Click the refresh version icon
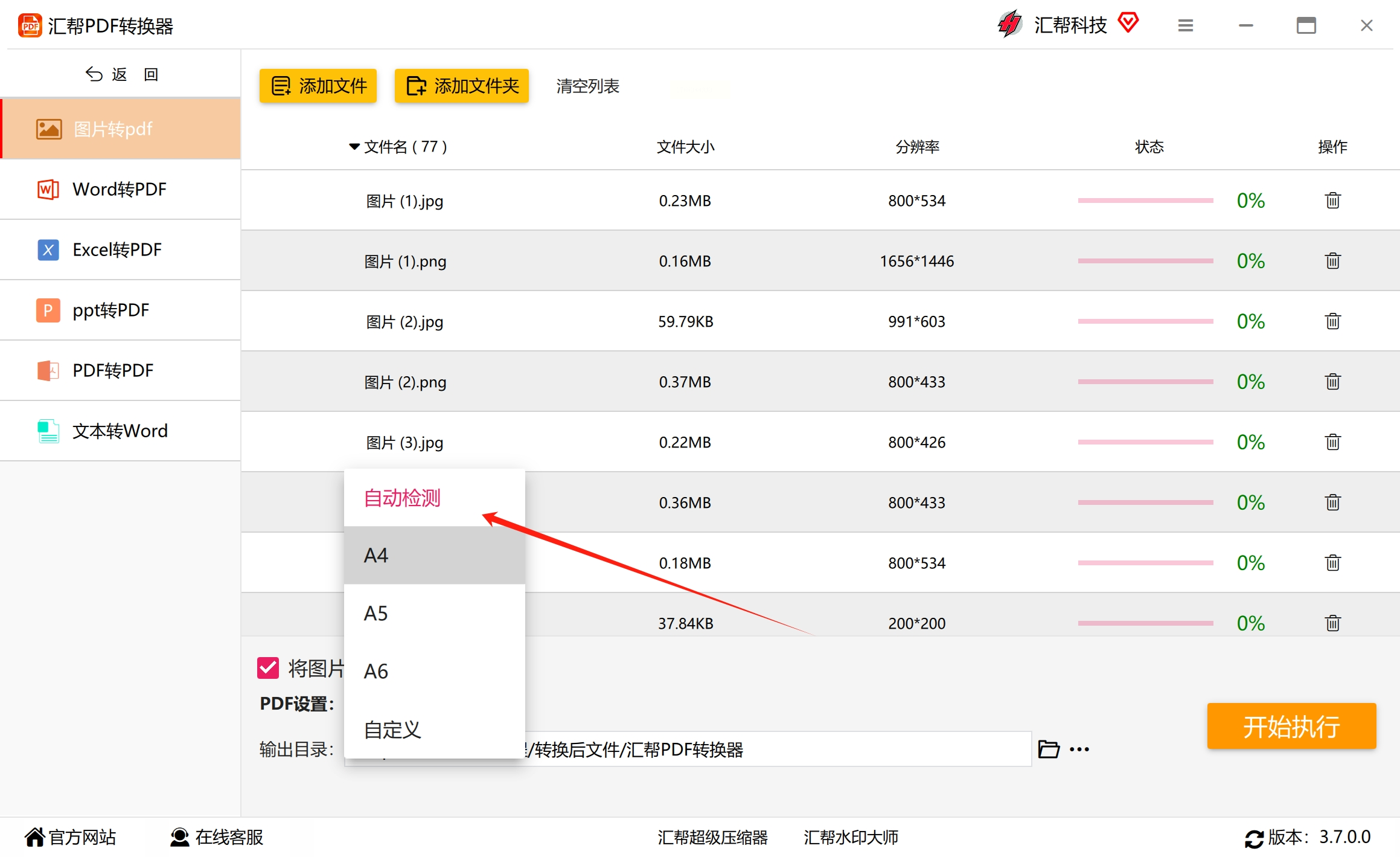Viewport: 1400px width, 857px height. [x=1254, y=838]
